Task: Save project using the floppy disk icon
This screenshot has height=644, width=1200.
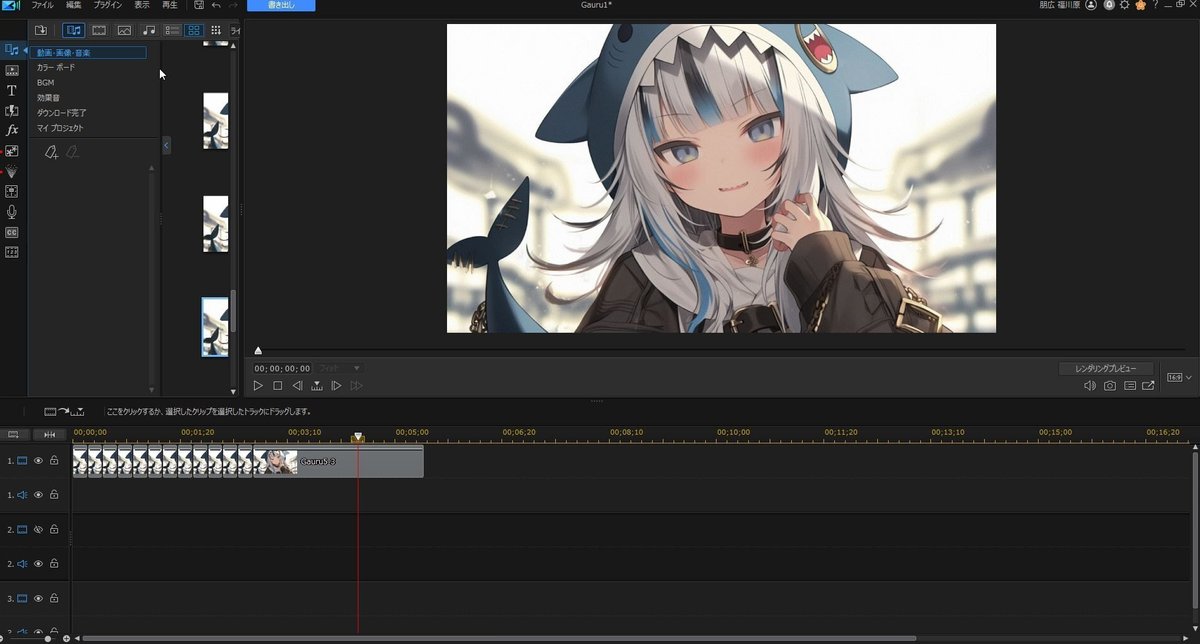Action: (199, 5)
